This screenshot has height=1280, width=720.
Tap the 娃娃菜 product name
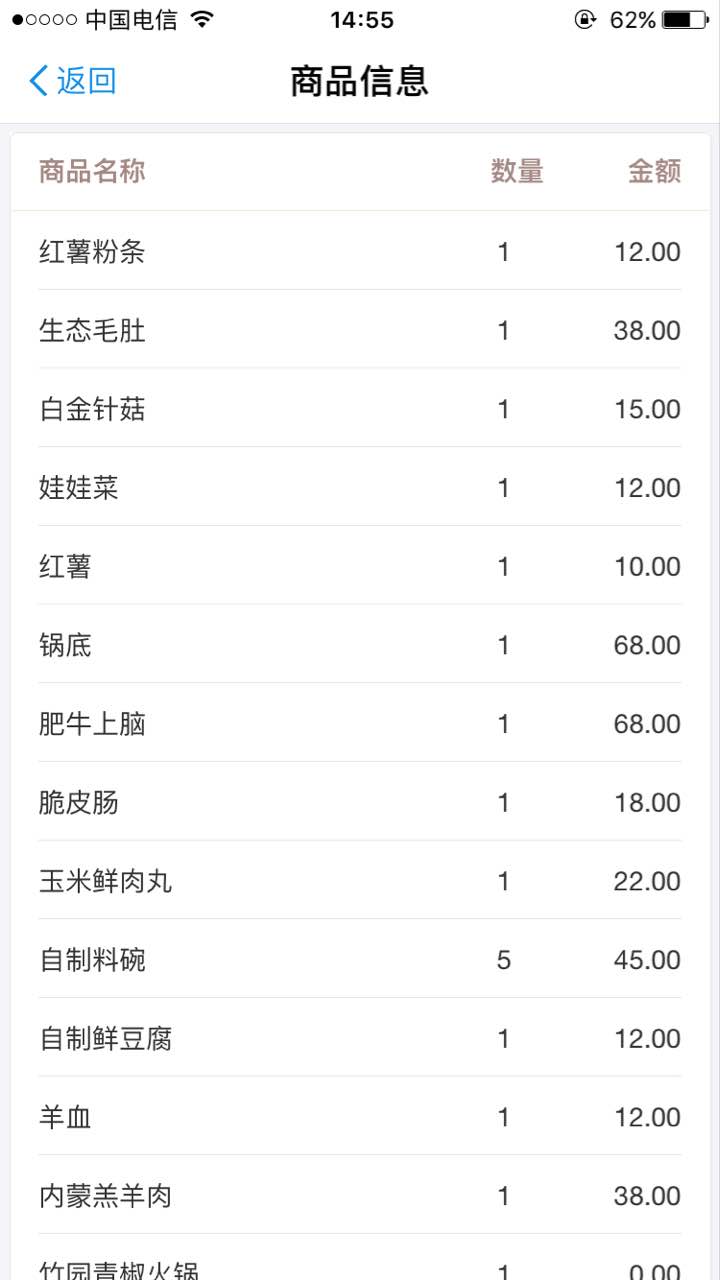(x=79, y=488)
